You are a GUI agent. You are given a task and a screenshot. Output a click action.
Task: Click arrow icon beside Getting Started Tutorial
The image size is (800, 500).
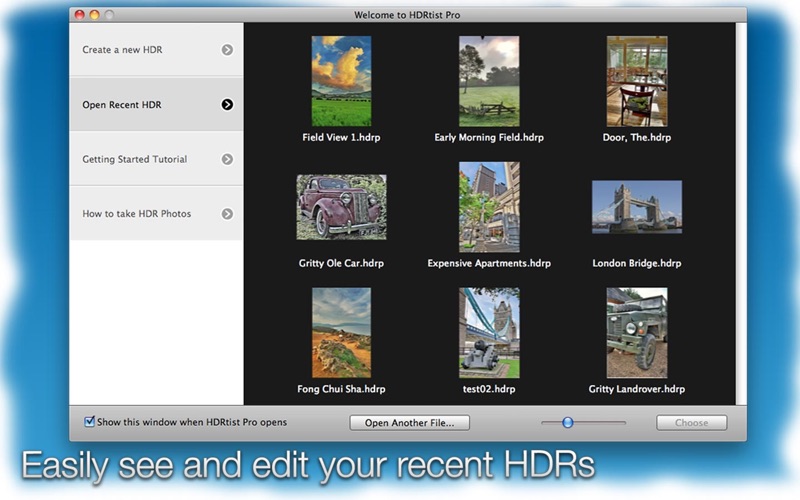tap(227, 159)
